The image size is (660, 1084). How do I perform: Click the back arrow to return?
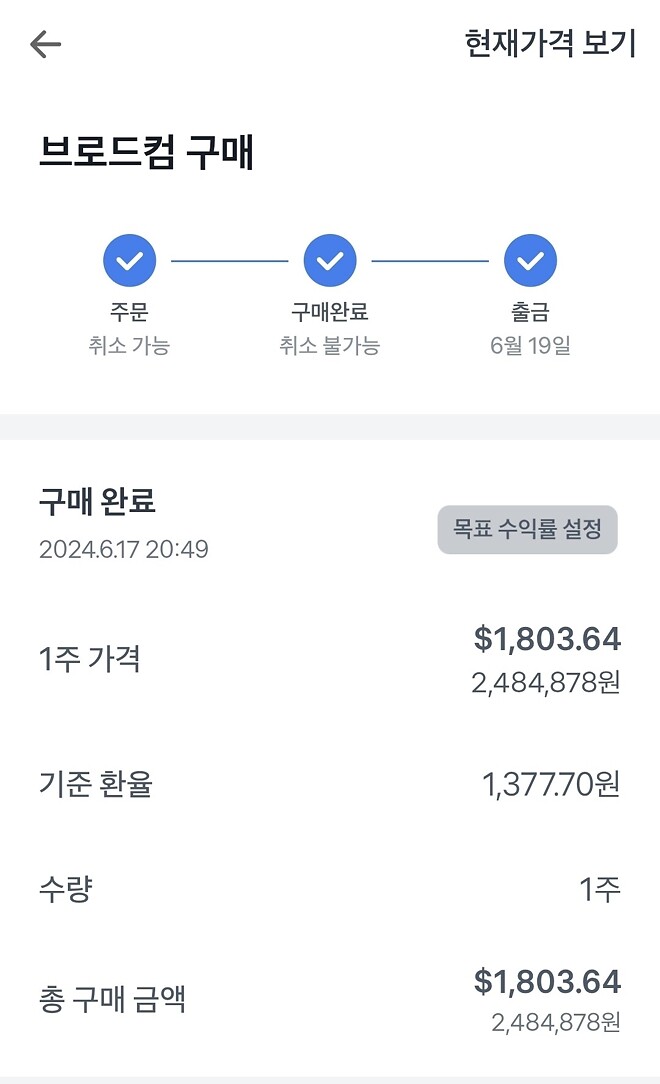[x=44, y=43]
